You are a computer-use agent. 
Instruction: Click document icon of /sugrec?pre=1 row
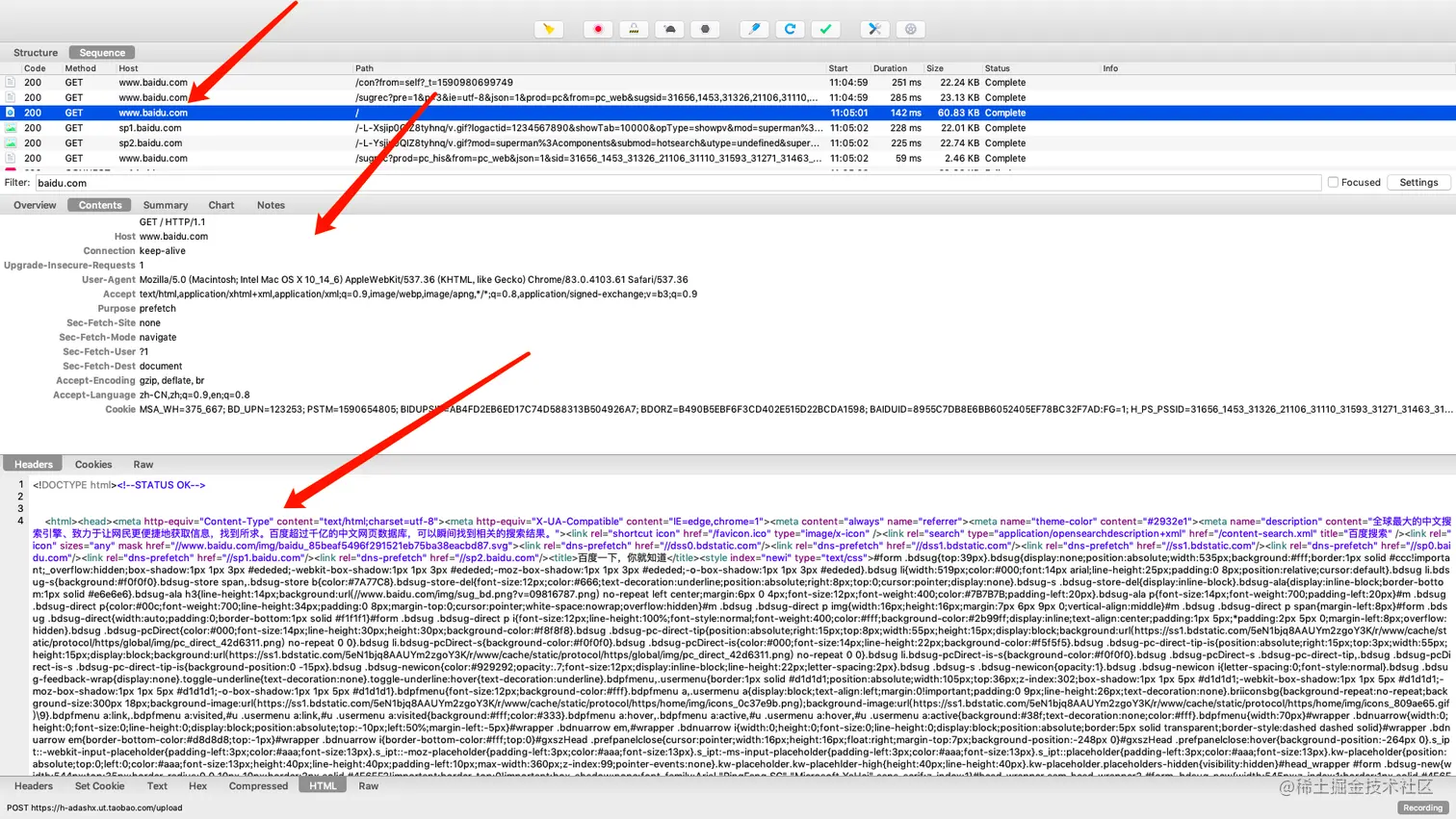11,97
